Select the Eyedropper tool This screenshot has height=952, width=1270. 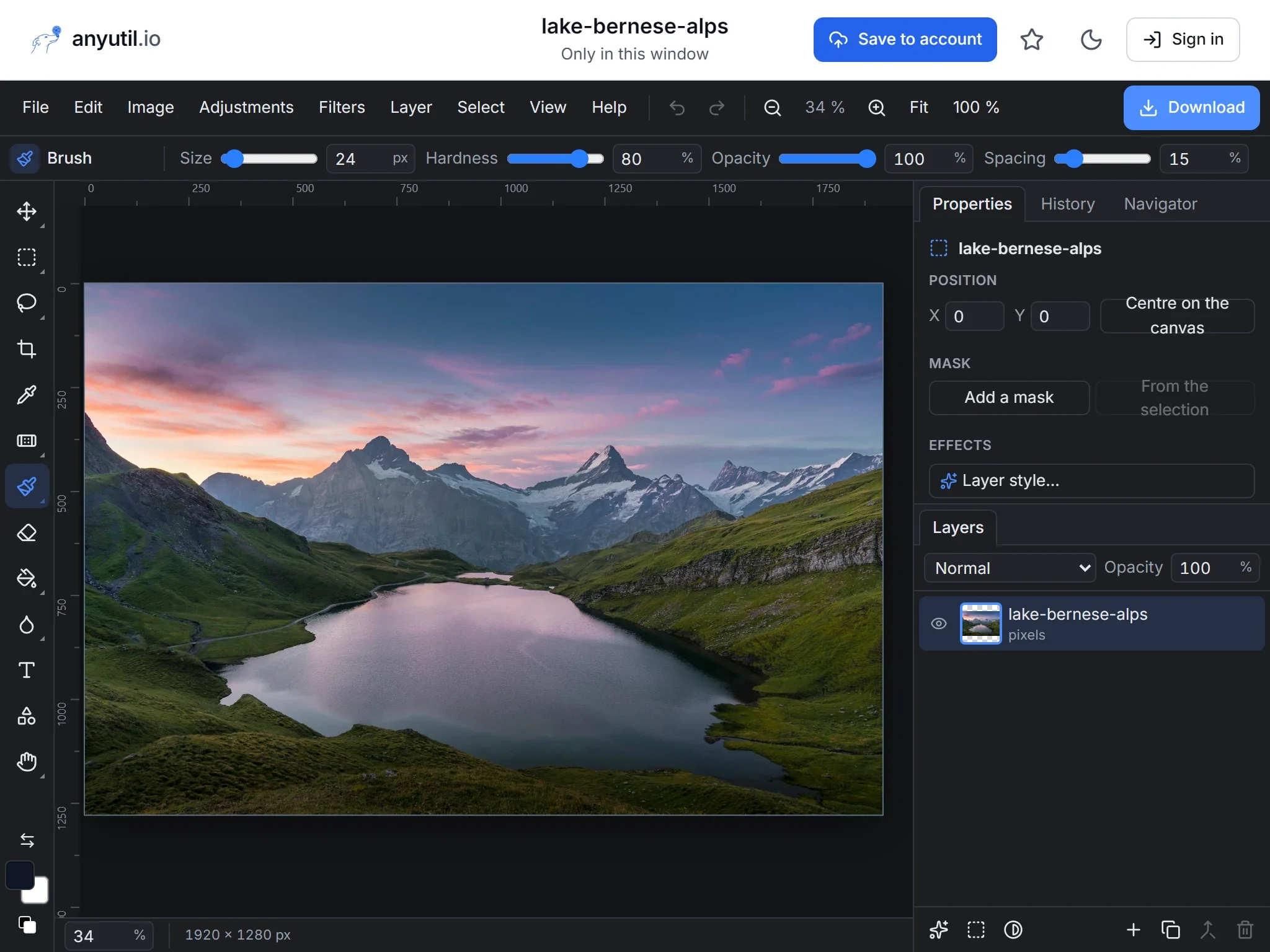27,395
